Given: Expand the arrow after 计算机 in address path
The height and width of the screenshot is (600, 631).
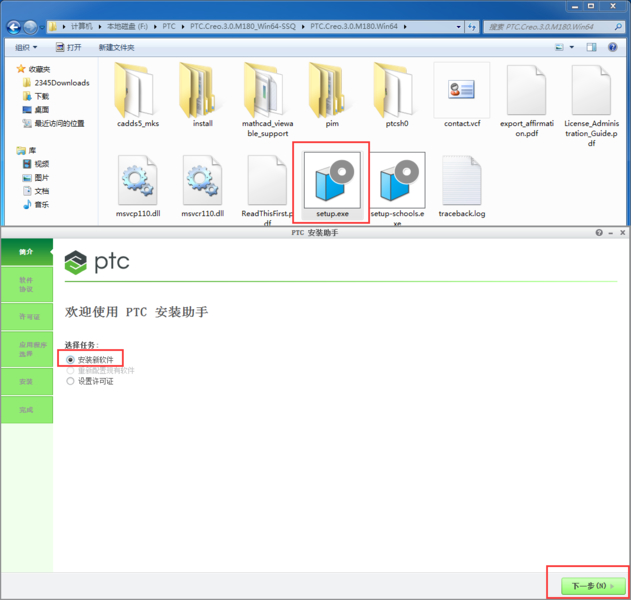Looking at the screenshot, I should point(100,27).
